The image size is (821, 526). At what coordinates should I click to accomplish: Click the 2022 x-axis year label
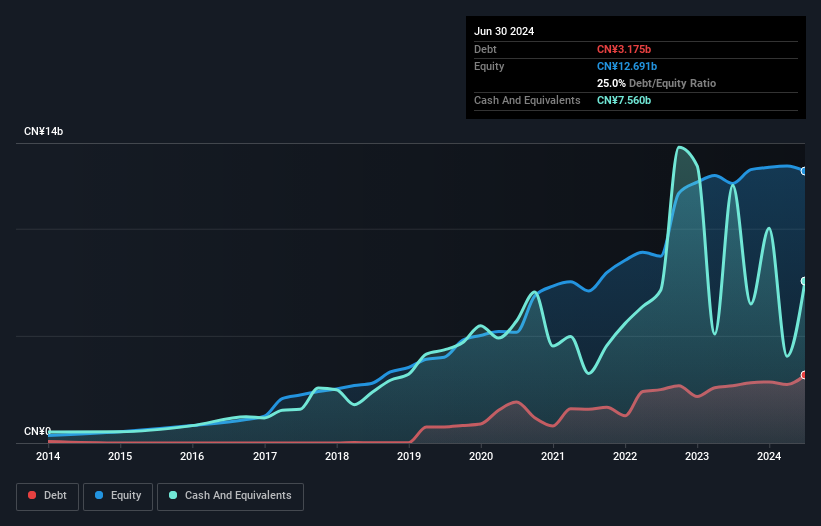(x=625, y=456)
